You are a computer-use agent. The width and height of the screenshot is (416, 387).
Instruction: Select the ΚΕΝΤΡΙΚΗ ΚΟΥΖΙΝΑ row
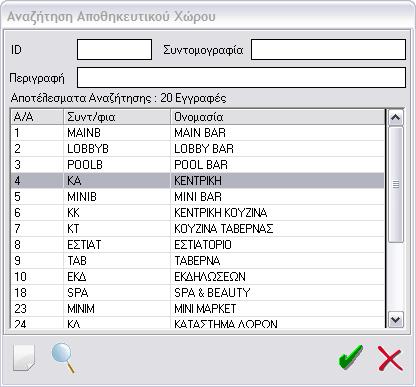click(x=197, y=213)
